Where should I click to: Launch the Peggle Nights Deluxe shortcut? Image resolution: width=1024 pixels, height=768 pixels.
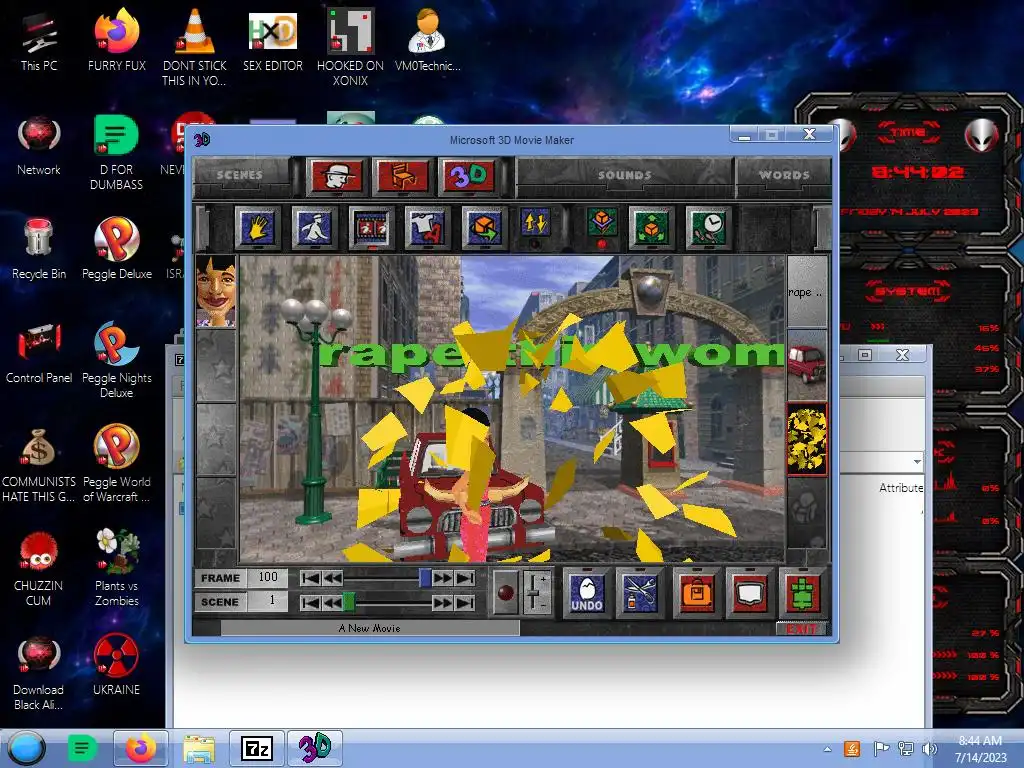click(116, 360)
